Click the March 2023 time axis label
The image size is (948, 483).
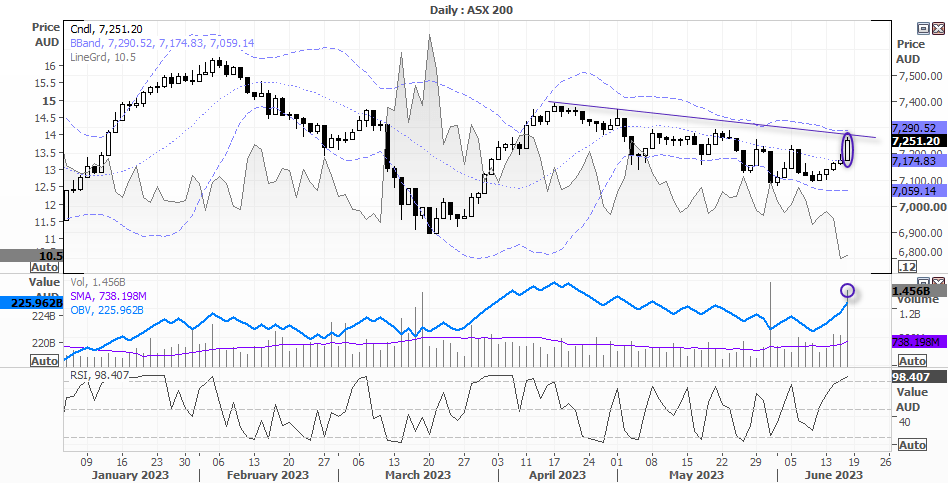pyautogui.click(x=418, y=475)
